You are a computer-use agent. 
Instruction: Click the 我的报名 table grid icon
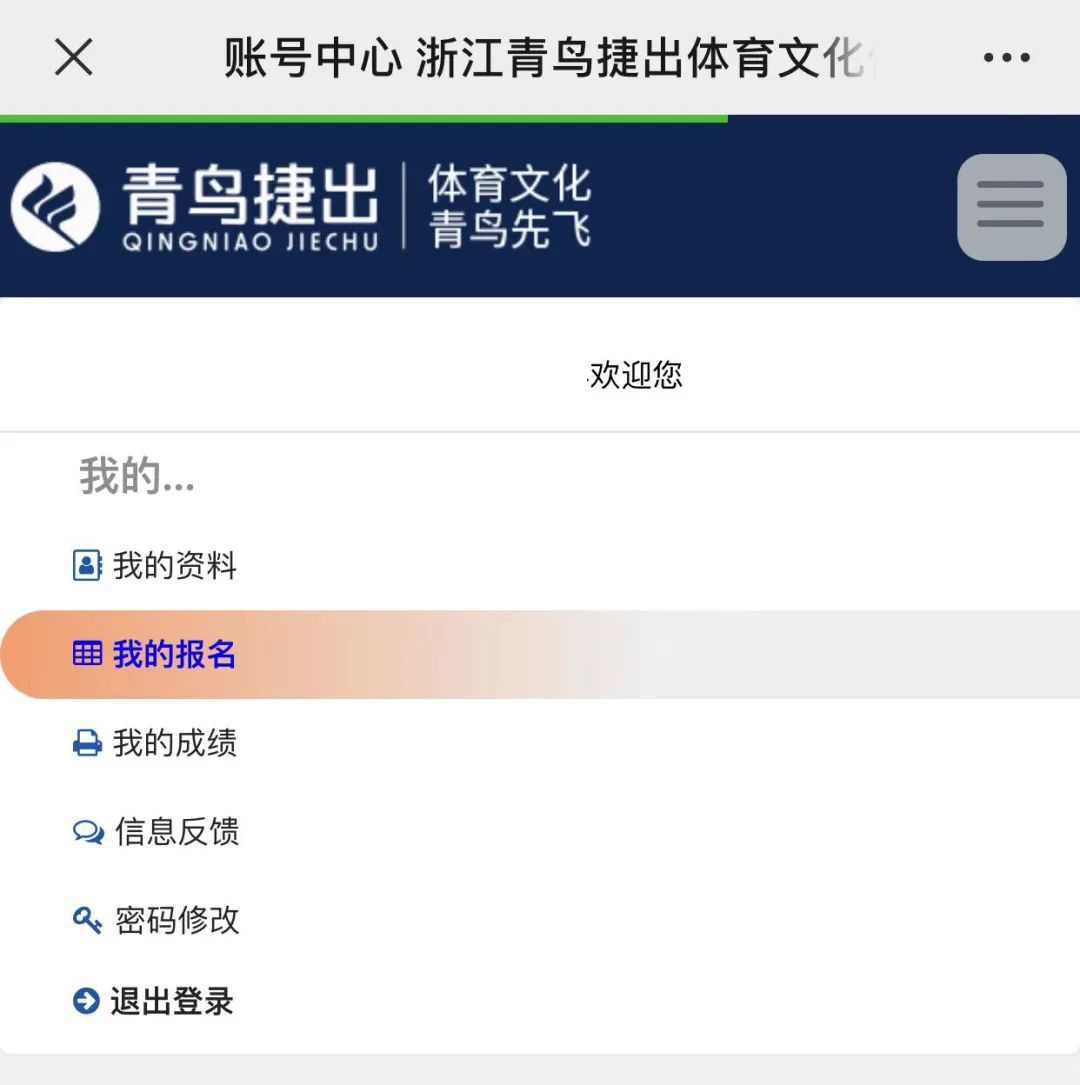click(x=87, y=654)
